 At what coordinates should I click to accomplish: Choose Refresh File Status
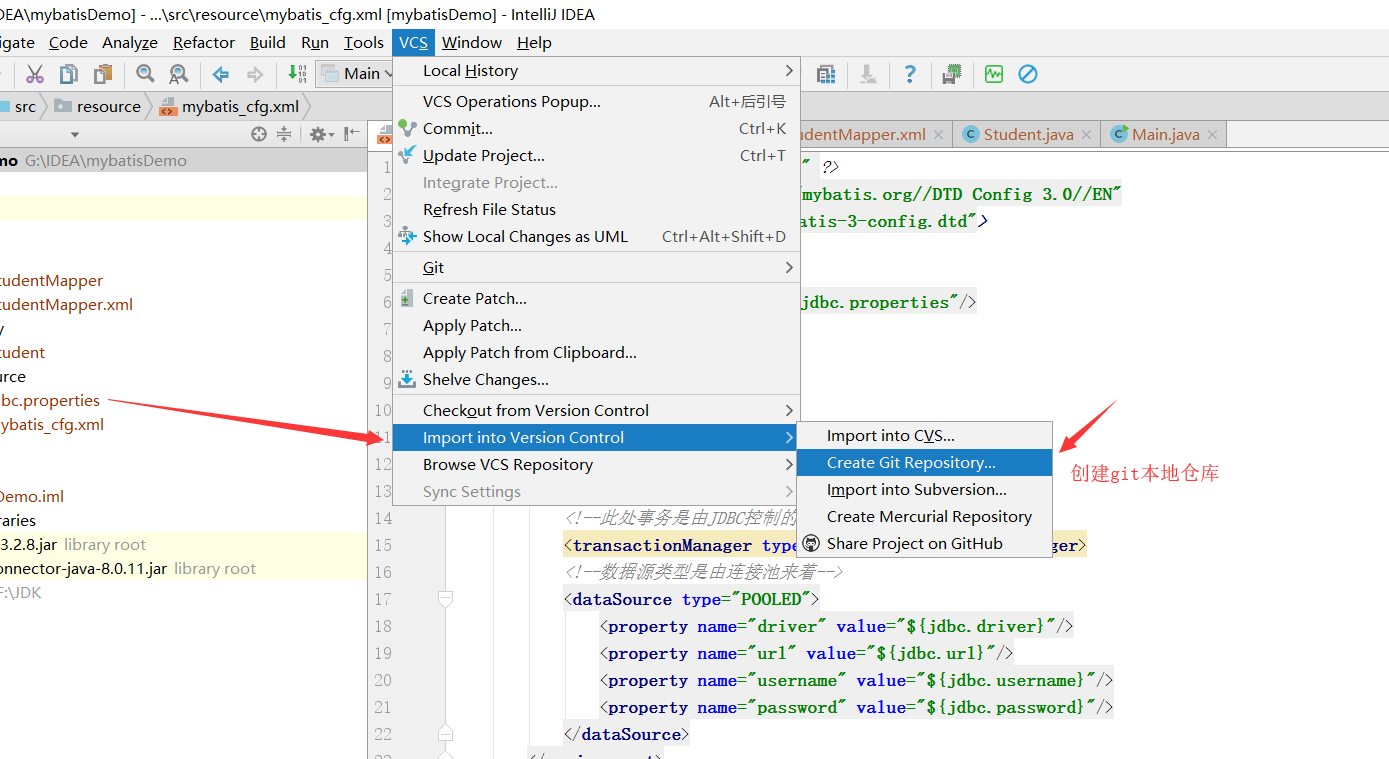(x=596, y=210)
